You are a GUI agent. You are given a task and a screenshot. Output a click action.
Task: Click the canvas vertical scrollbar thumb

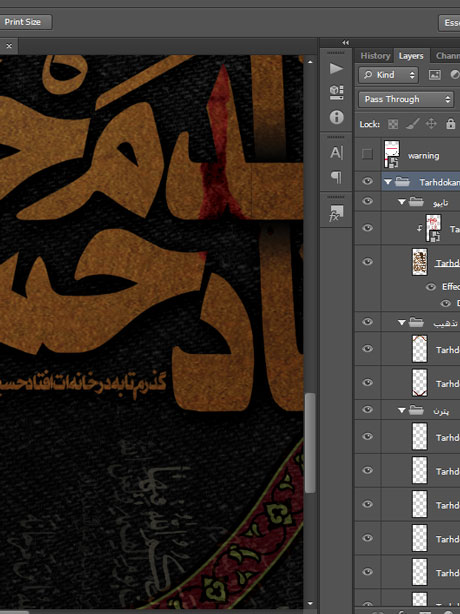pyautogui.click(x=310, y=443)
